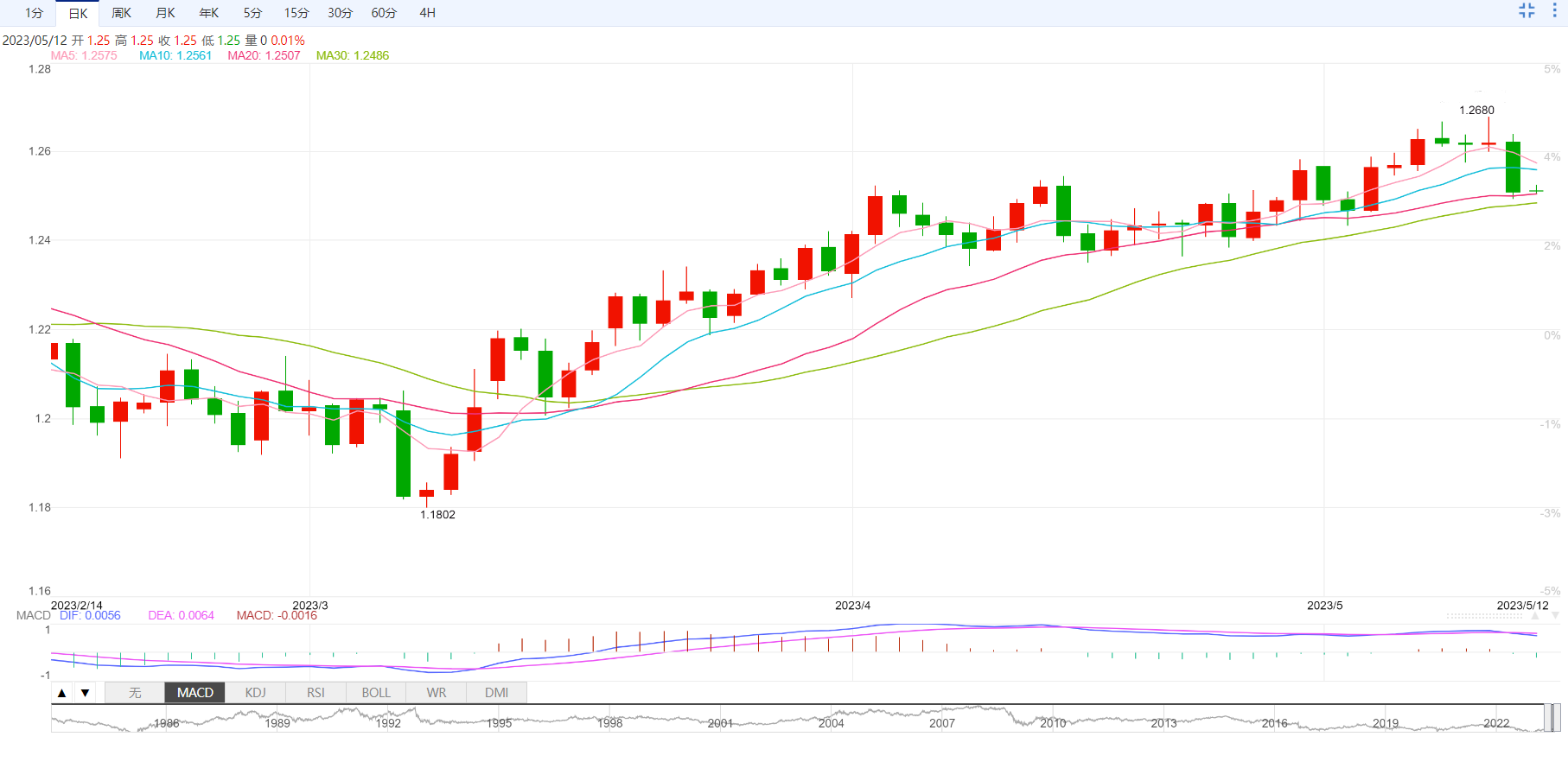
Task: Click the 2023/2/14 start date label
Action: (77, 605)
